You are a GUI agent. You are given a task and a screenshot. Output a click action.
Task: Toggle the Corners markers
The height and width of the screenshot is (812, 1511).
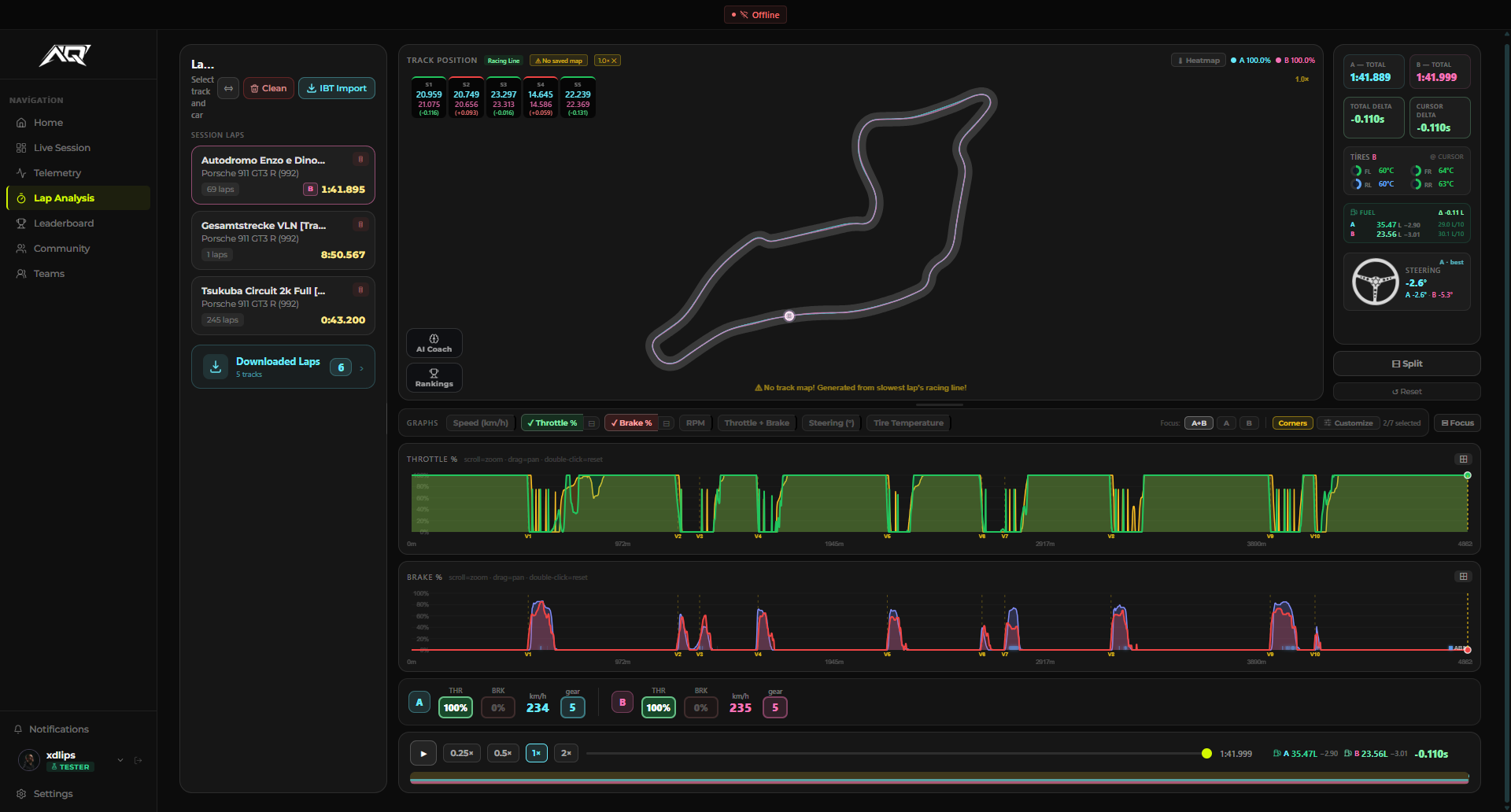pos(1293,423)
